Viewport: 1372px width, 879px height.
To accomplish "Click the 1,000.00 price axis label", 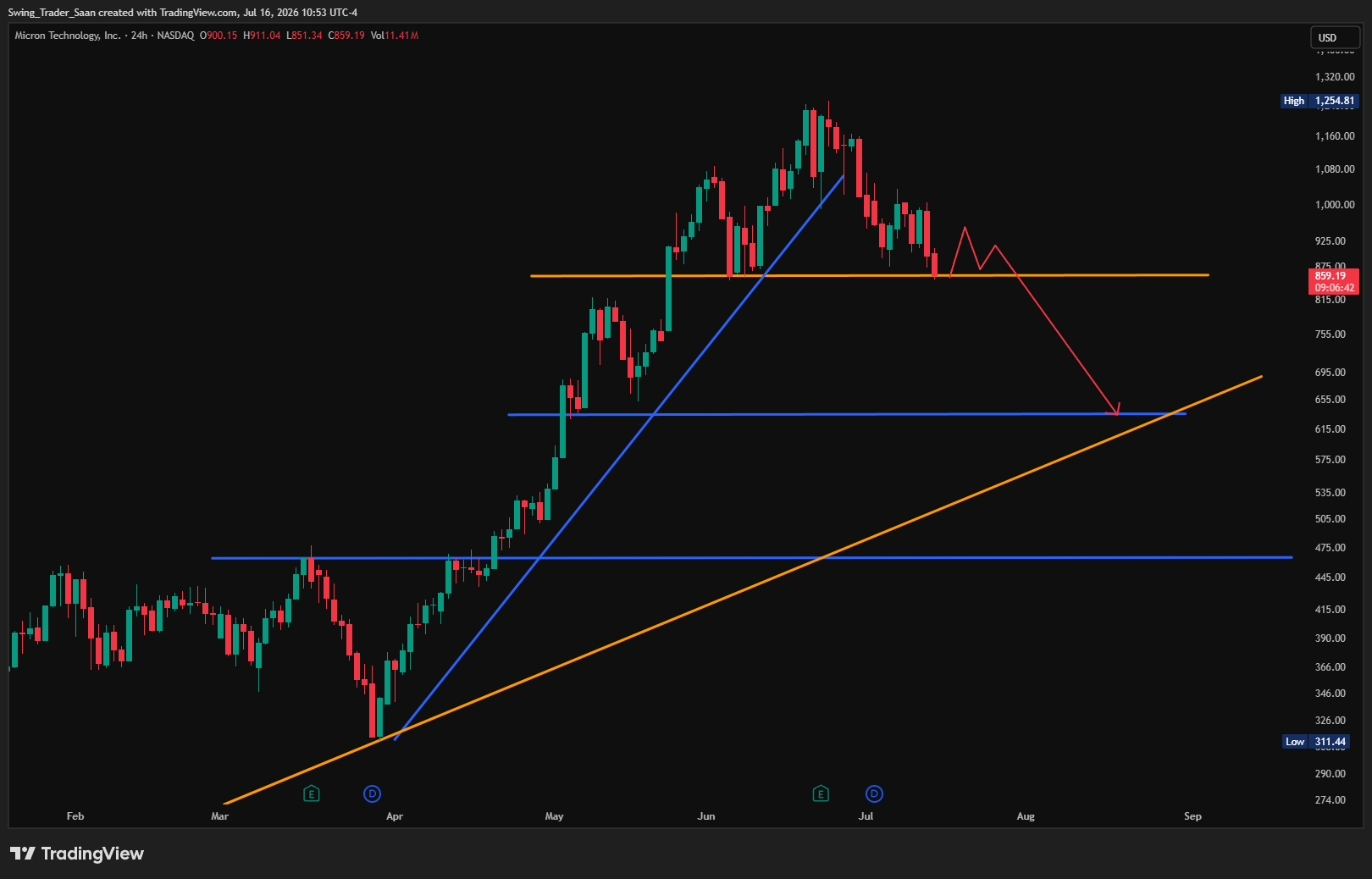I will coord(1335,205).
